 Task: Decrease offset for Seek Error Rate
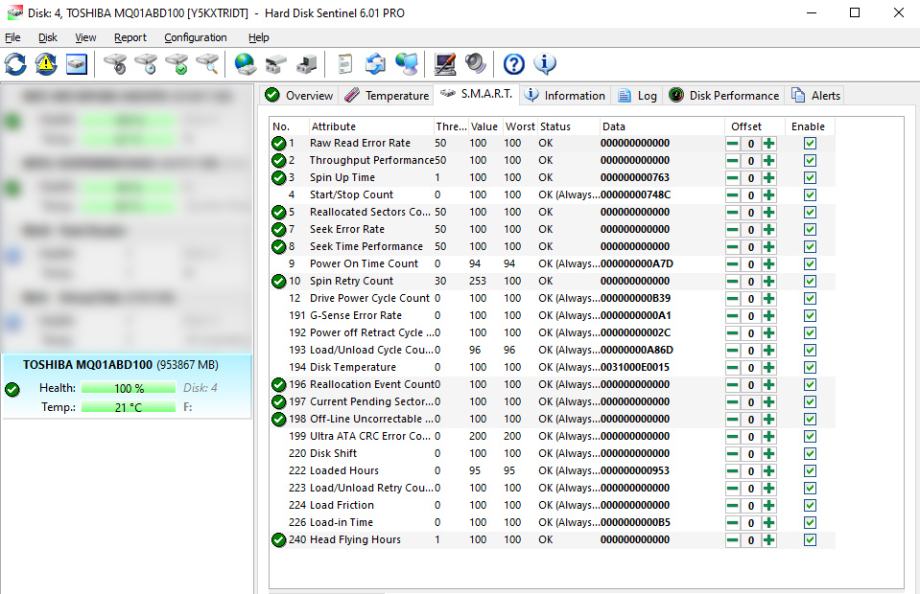coord(734,229)
